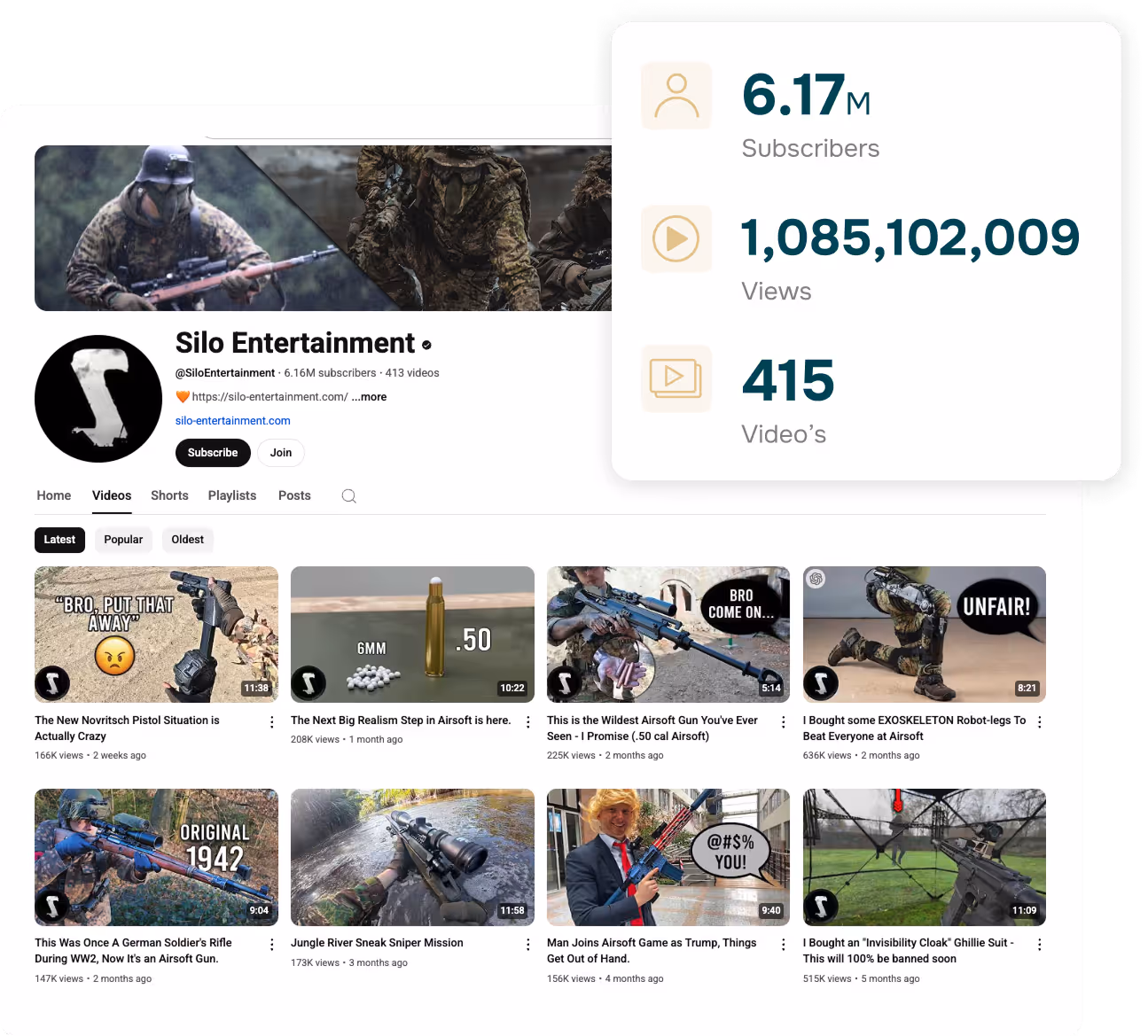
Task: Expand channel description with ...more
Action: pyautogui.click(x=369, y=397)
